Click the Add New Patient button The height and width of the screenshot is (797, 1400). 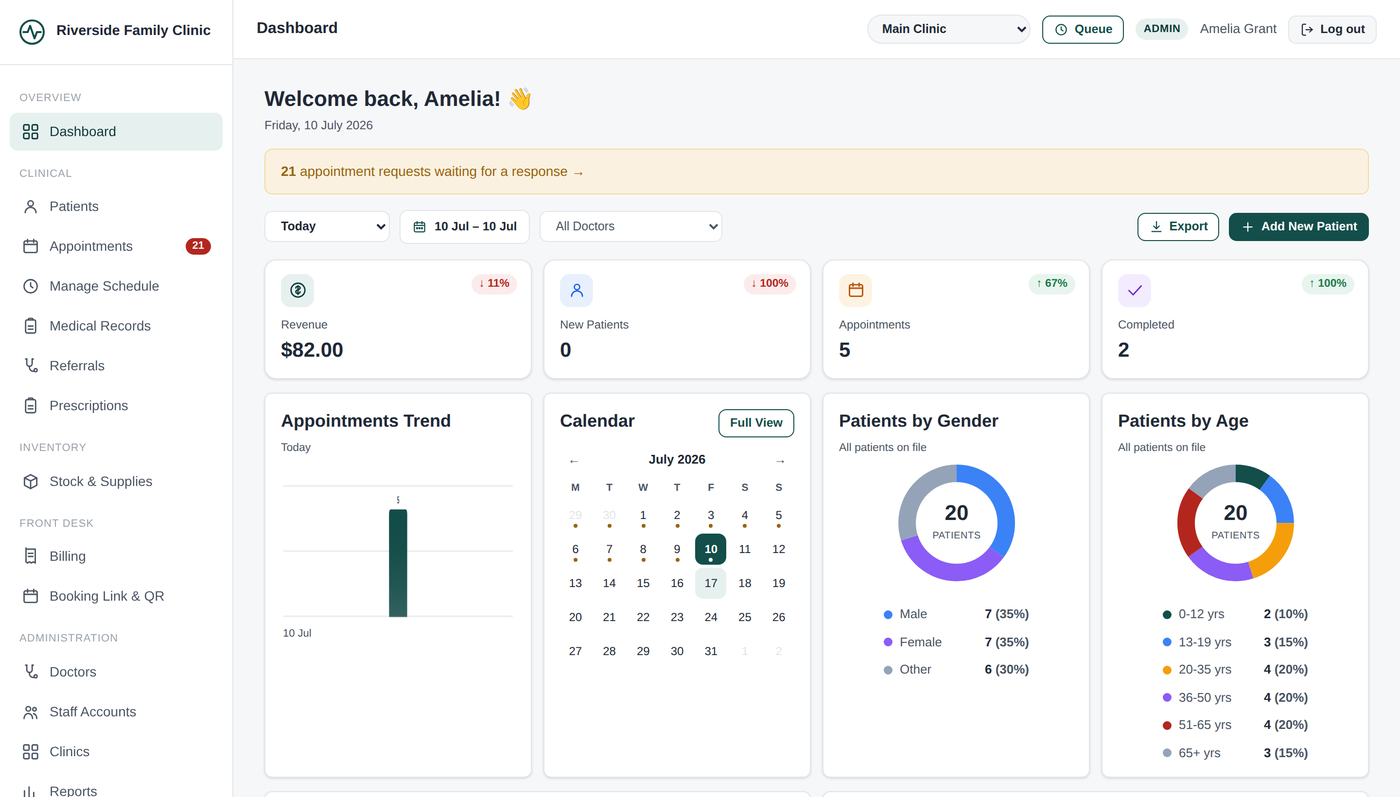click(x=1299, y=226)
